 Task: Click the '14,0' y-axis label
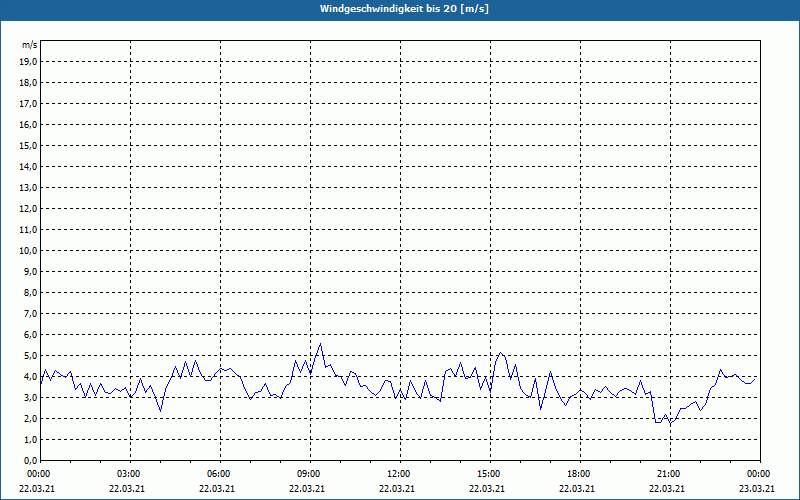28,166
